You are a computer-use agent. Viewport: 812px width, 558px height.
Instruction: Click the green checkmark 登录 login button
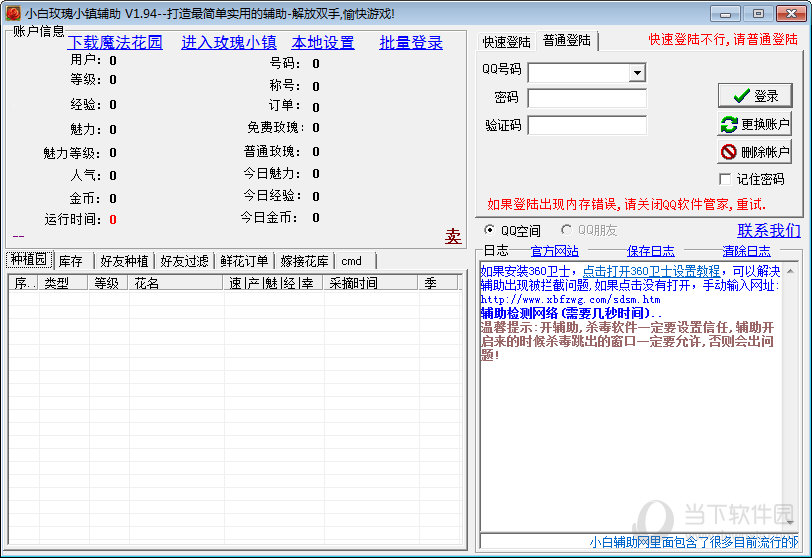coord(755,96)
